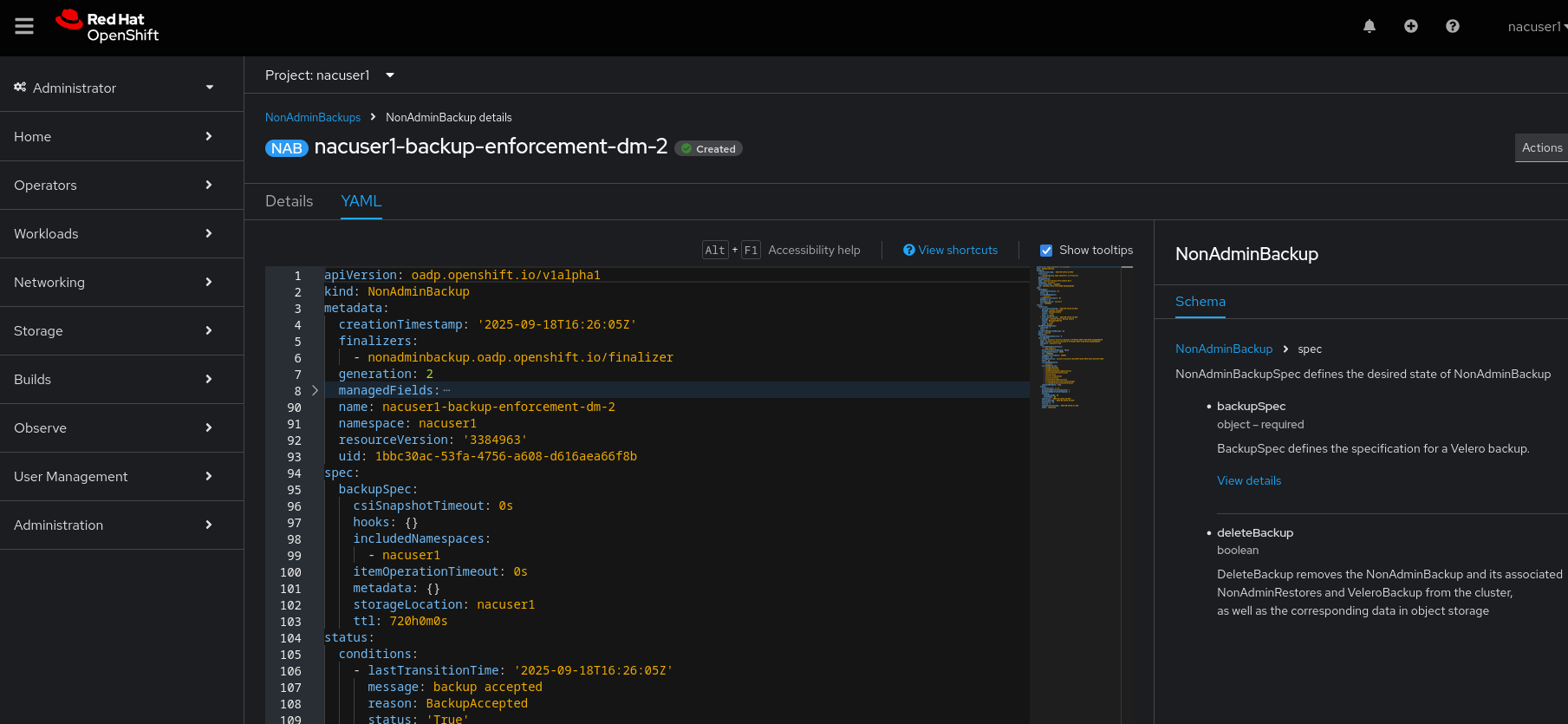This screenshot has height=724, width=1568.
Task: Open the help question mark icon
Action: tap(1453, 27)
